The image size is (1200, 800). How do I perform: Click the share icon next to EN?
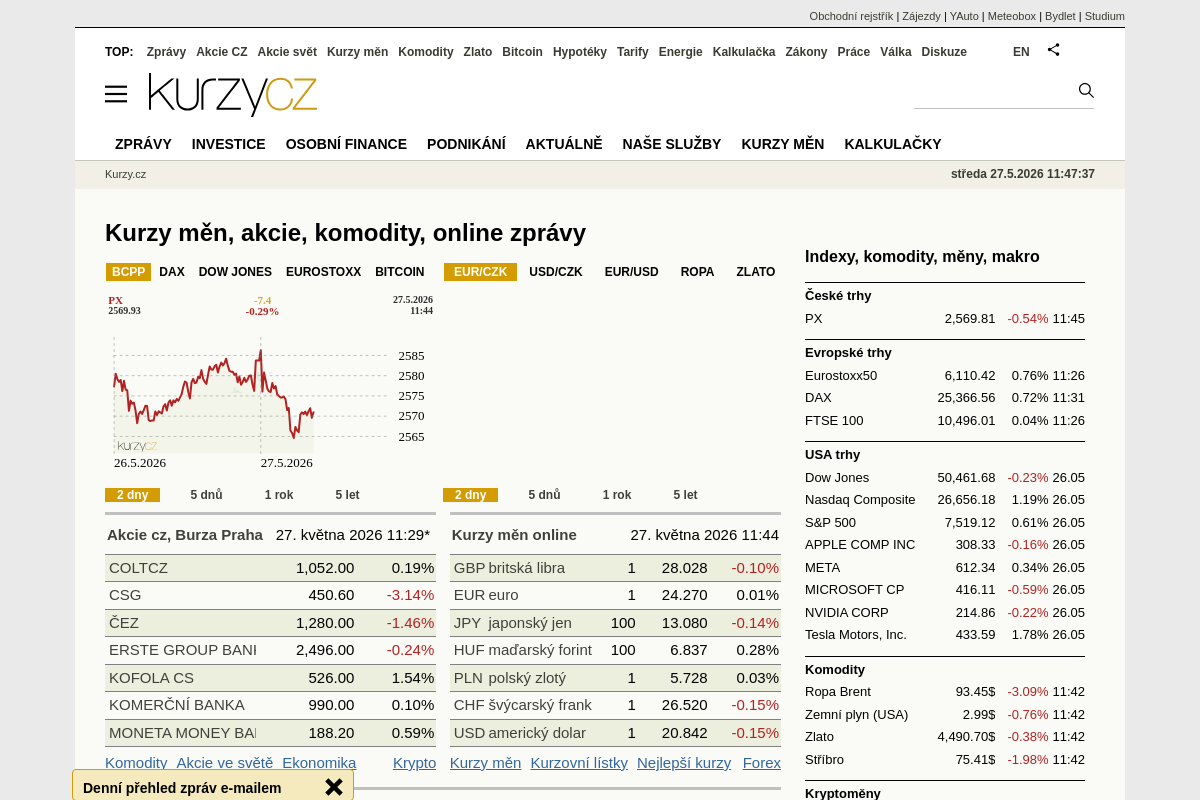pyautogui.click(x=1053, y=49)
